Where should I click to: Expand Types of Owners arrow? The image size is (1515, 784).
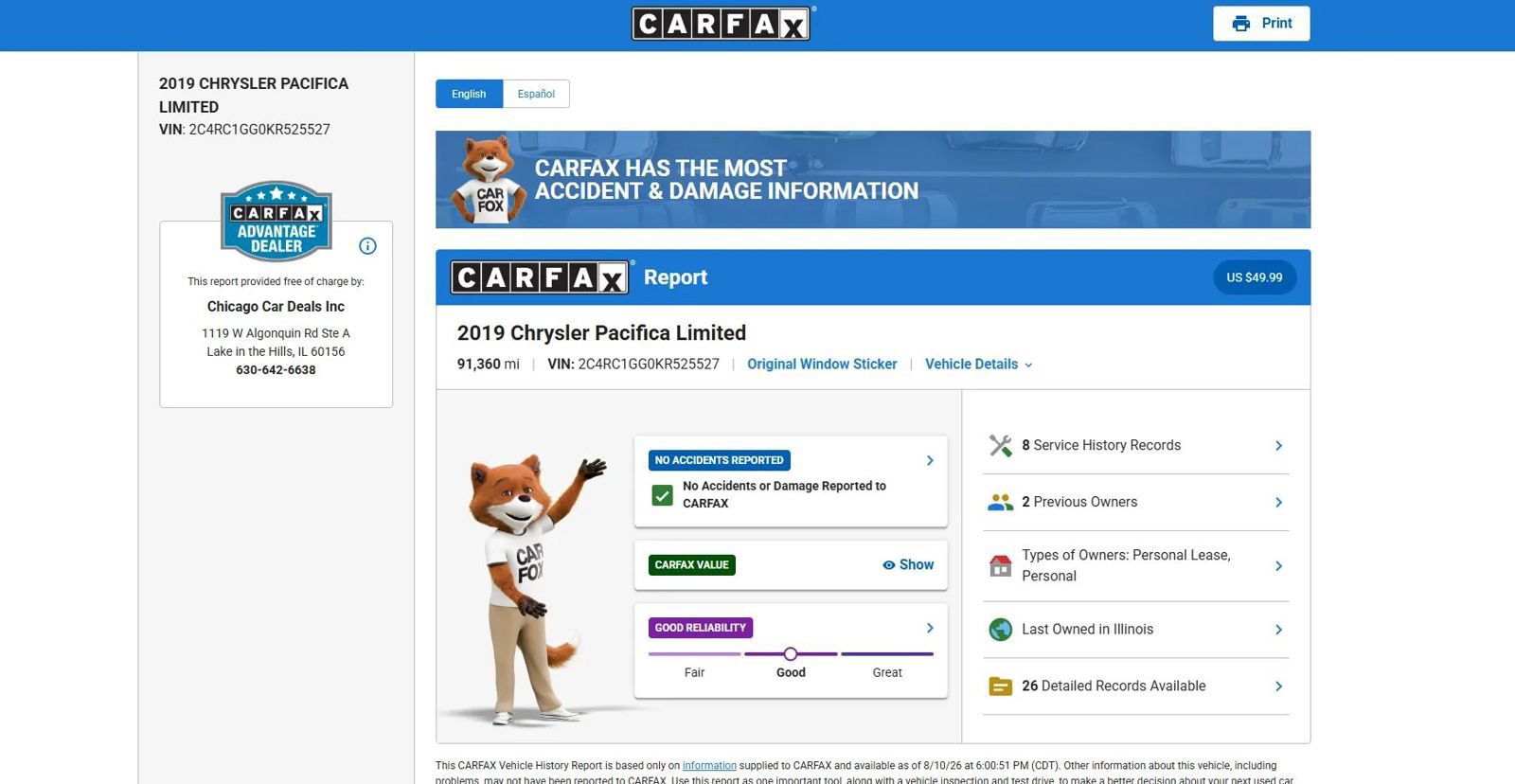pos(1278,565)
